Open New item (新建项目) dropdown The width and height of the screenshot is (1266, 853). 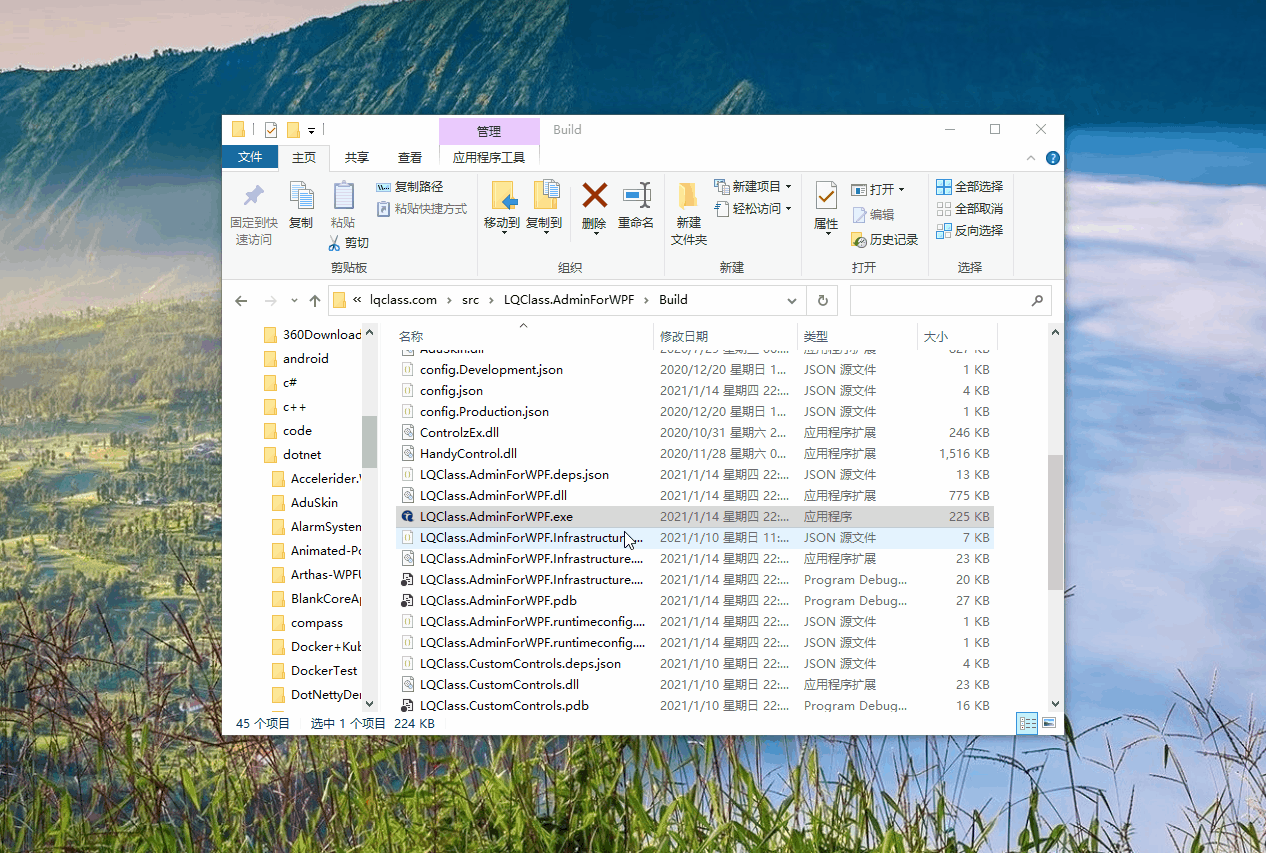click(753, 187)
